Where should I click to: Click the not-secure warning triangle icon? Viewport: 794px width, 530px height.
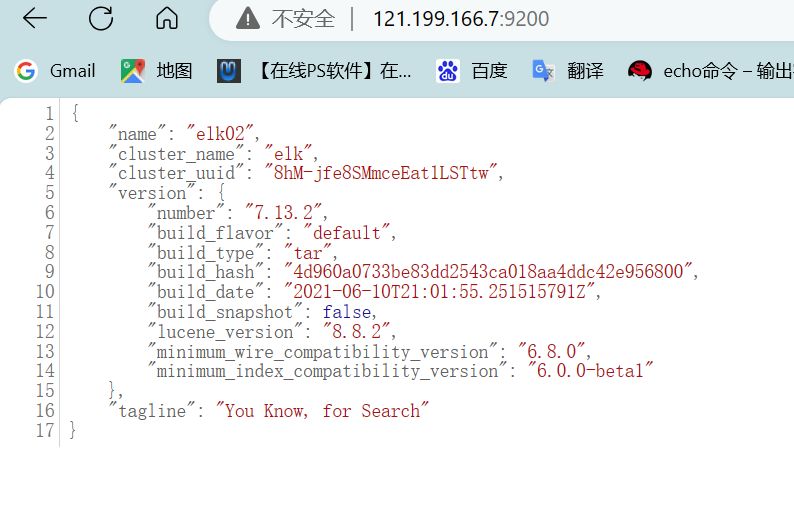click(x=248, y=19)
